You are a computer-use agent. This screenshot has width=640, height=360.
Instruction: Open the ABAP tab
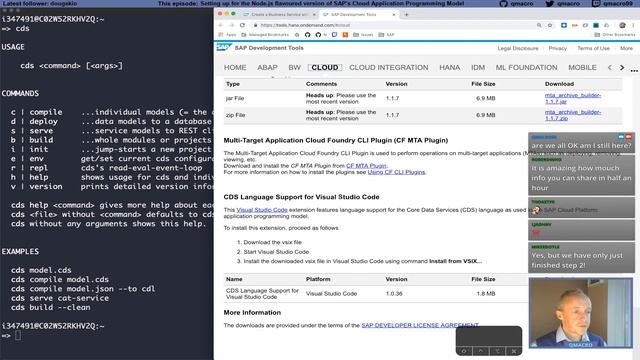[267, 67]
